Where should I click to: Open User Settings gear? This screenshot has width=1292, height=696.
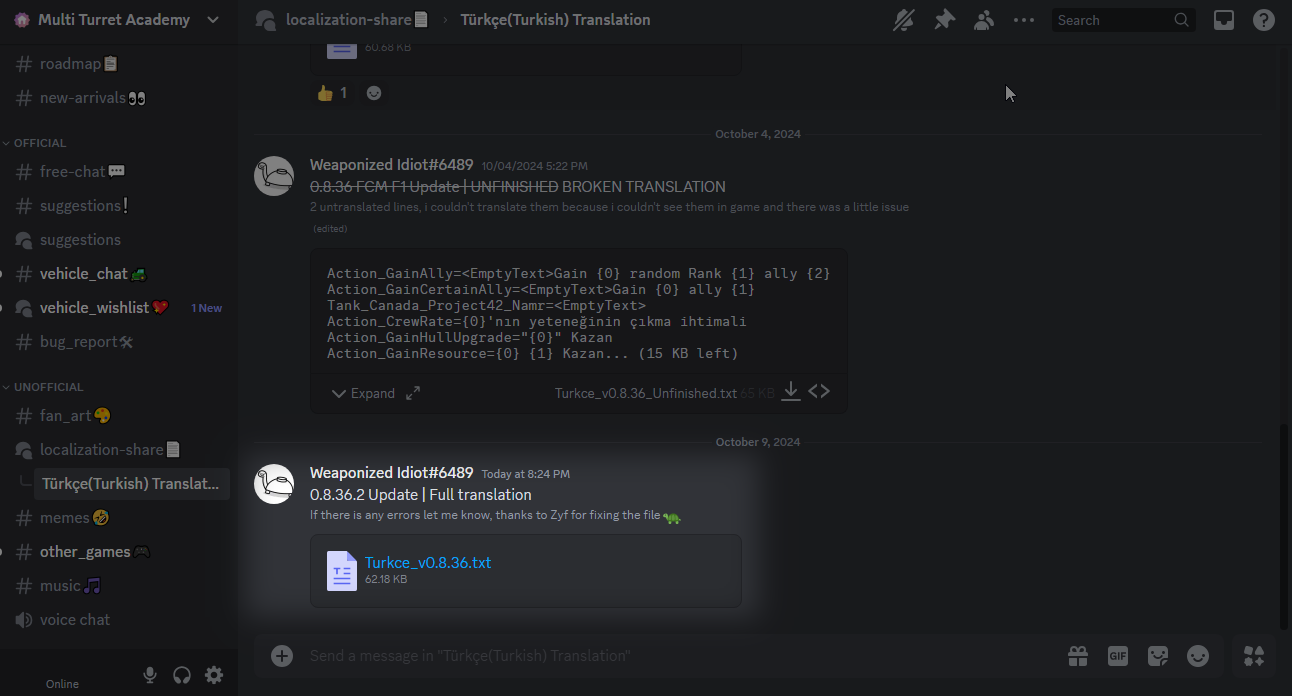(x=214, y=675)
